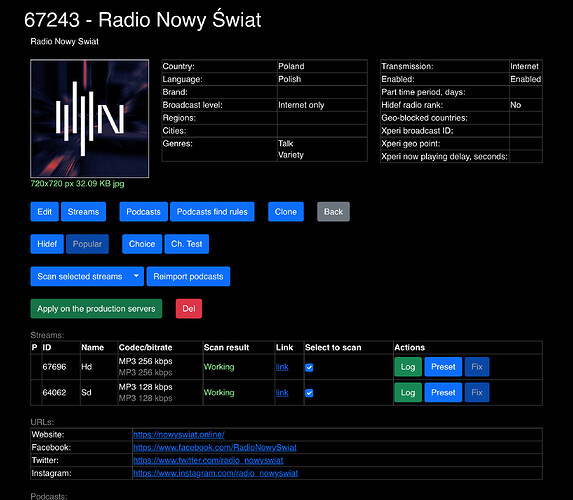Uncheck the scan checkbox for stream 64062
The height and width of the screenshot is (500, 573).
pos(309,393)
